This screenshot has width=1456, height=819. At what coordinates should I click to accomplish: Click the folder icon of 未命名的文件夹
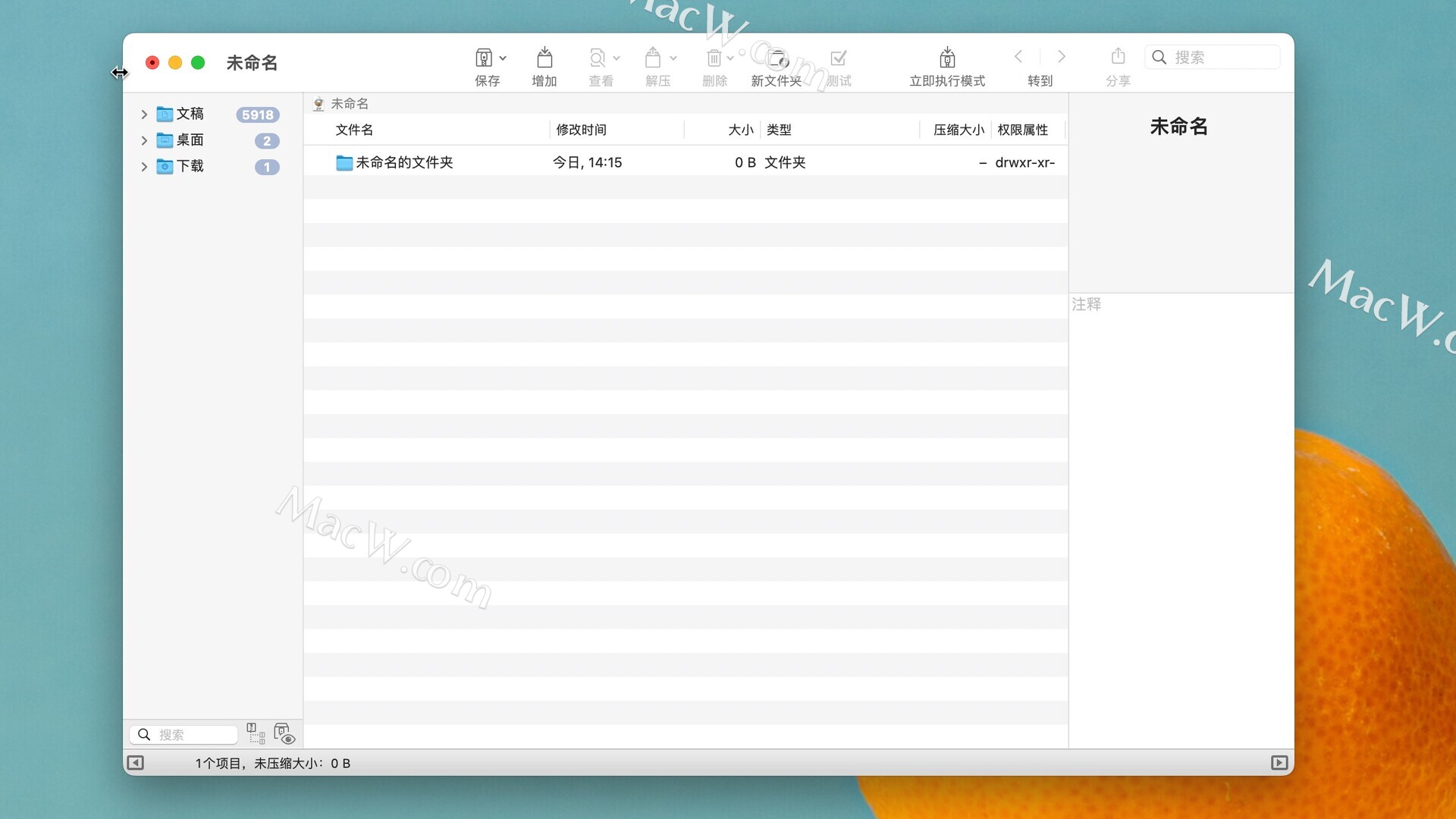point(344,162)
